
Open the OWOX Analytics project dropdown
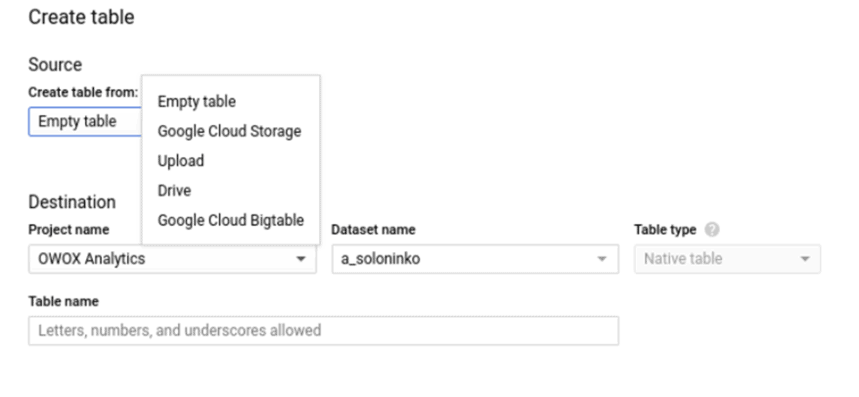point(172,259)
